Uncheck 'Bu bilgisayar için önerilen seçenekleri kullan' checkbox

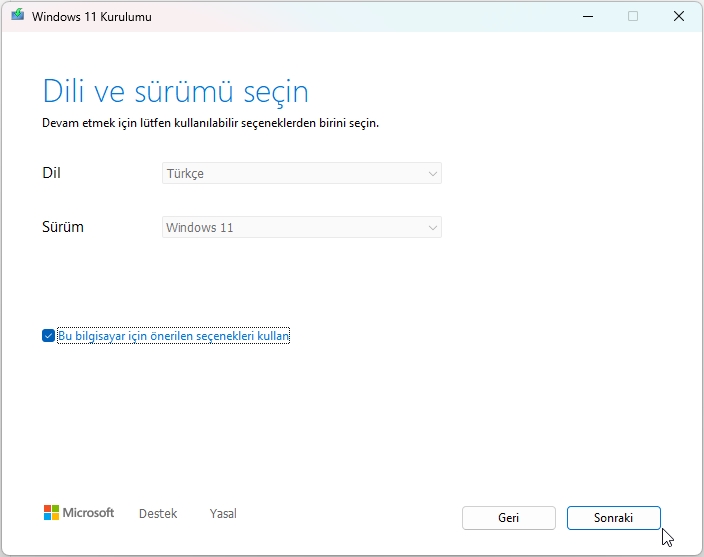(x=48, y=336)
